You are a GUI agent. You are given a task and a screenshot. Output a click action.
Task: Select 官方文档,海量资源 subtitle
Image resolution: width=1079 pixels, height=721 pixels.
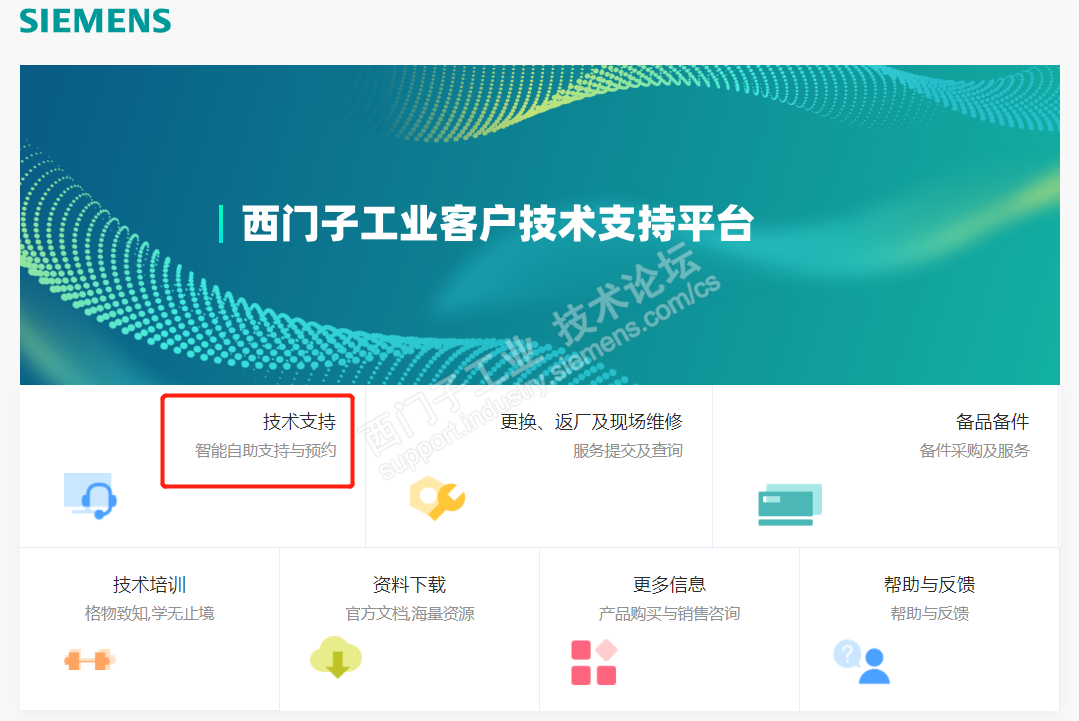[x=409, y=613]
